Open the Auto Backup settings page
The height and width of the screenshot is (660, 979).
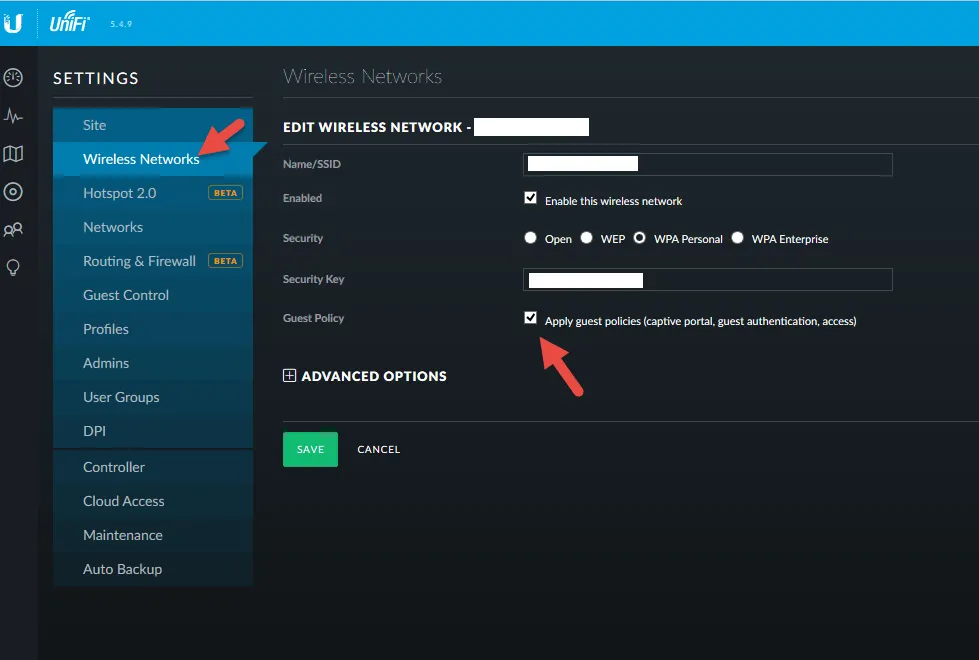click(122, 569)
